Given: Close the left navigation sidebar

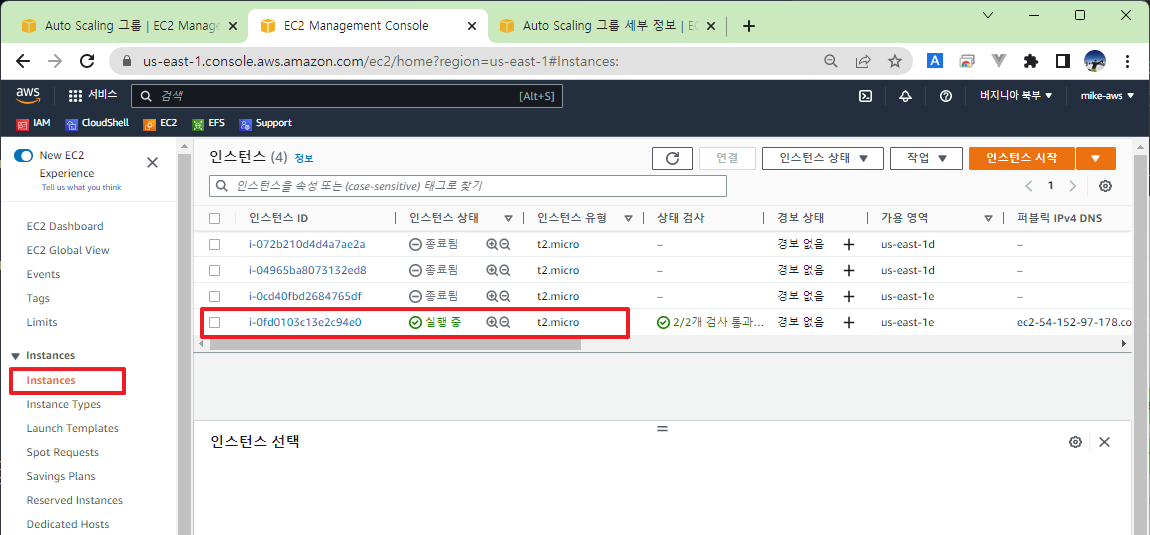Looking at the screenshot, I should point(153,162).
